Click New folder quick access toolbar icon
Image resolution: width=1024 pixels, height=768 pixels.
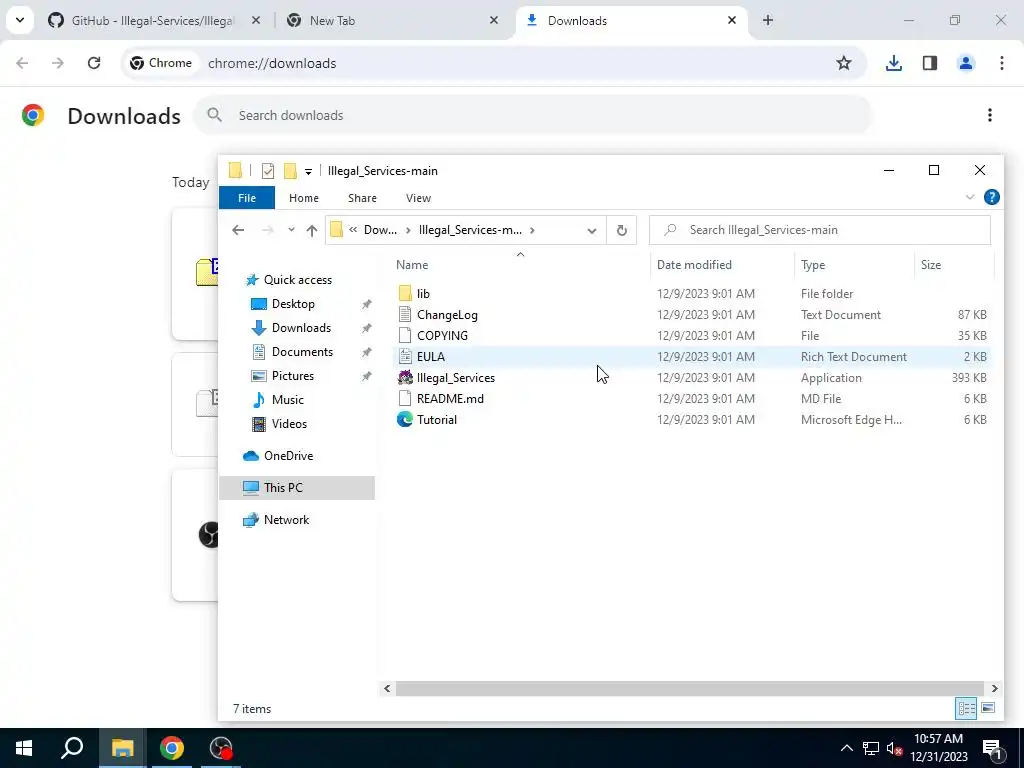[x=290, y=171]
